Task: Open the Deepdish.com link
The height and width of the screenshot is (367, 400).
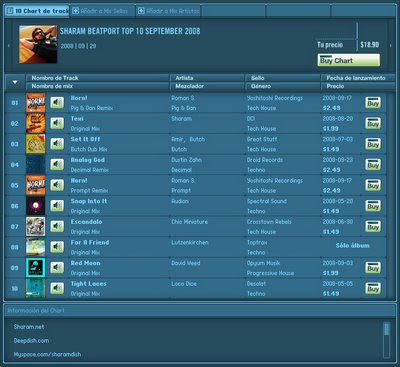Action: click(31, 341)
